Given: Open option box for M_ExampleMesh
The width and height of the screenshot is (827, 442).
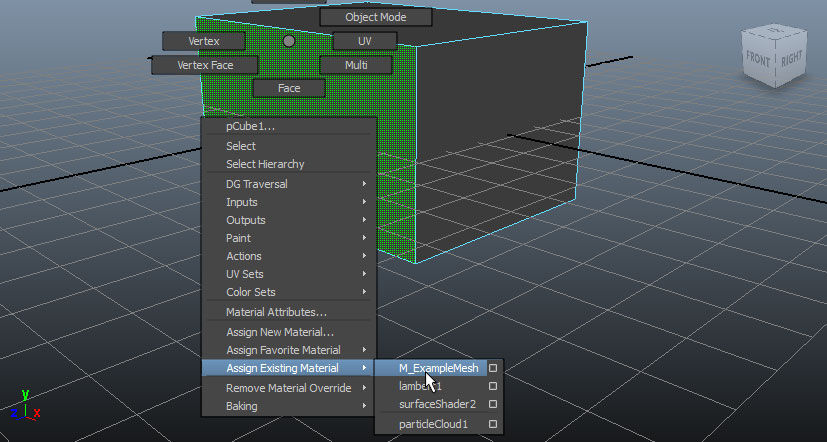Looking at the screenshot, I should click(x=492, y=368).
